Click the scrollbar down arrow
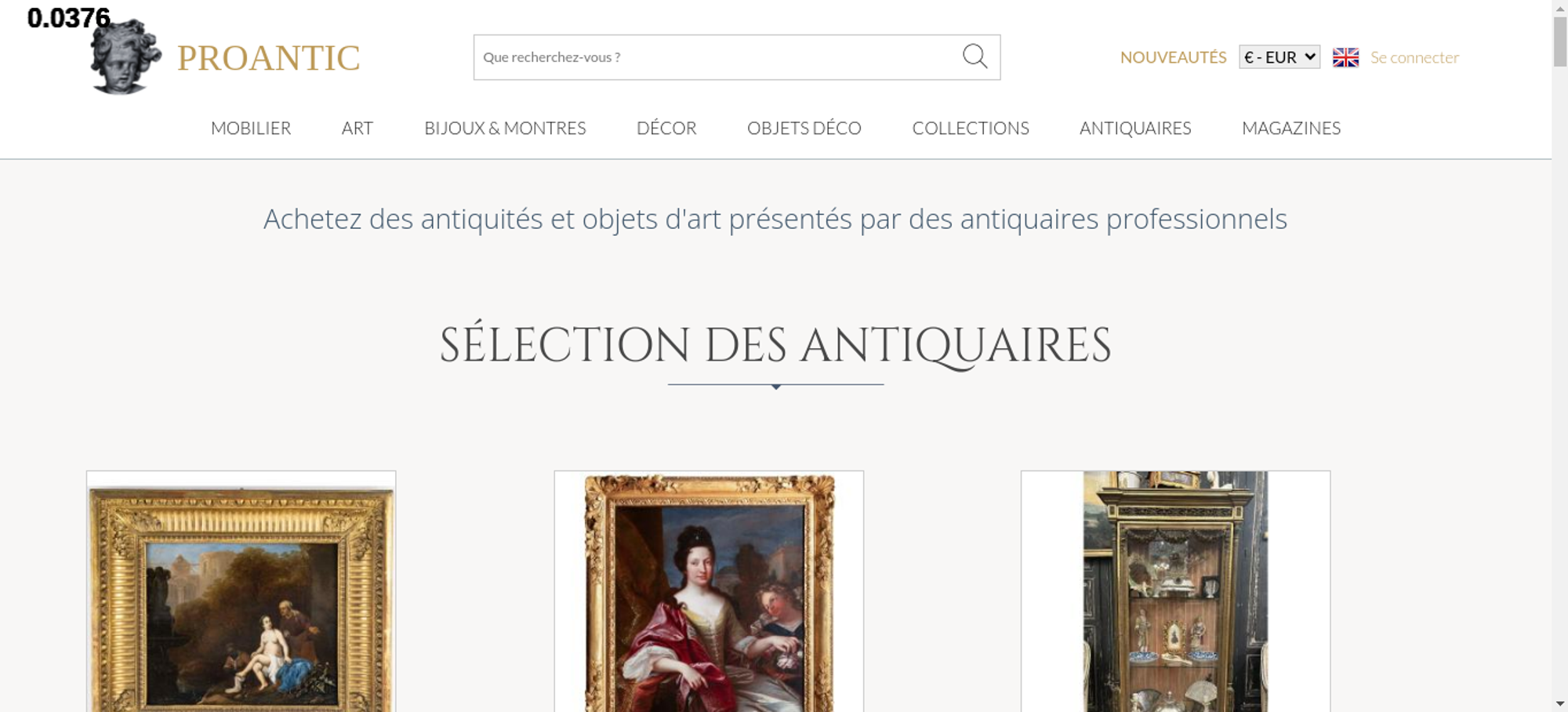Image resolution: width=1568 pixels, height=712 pixels. [1560, 703]
